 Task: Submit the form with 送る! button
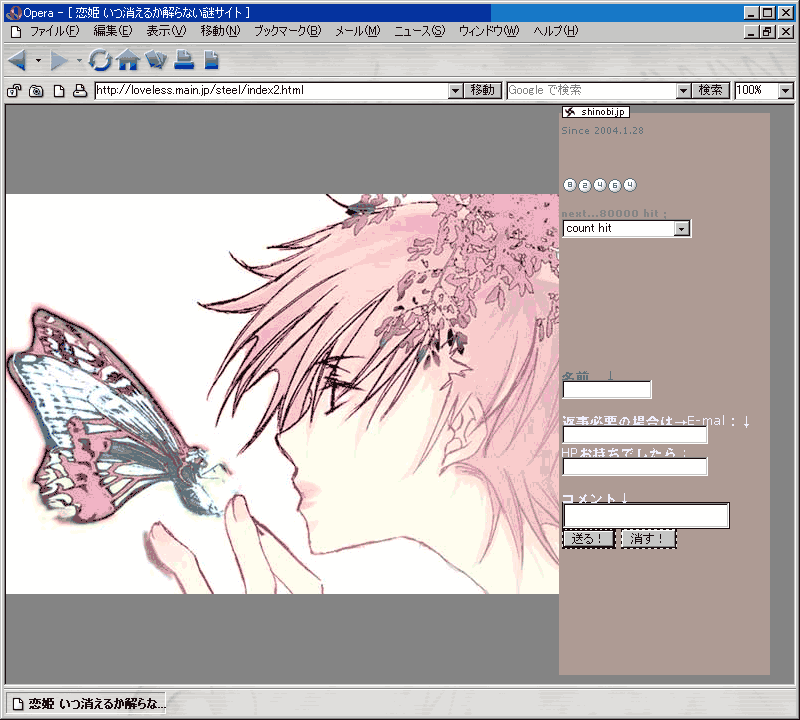589,539
